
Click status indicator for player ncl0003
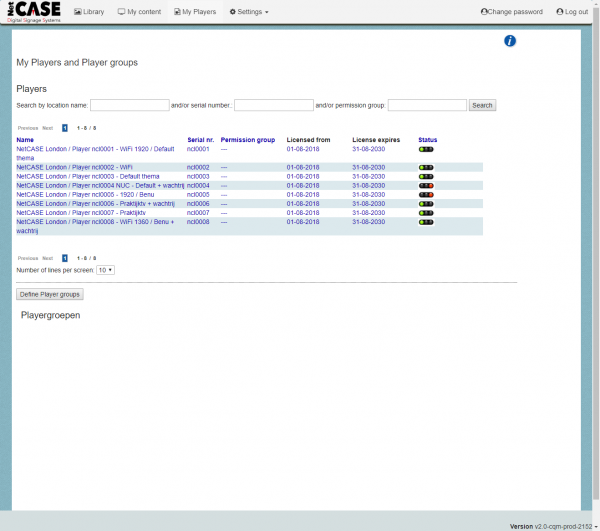426,177
